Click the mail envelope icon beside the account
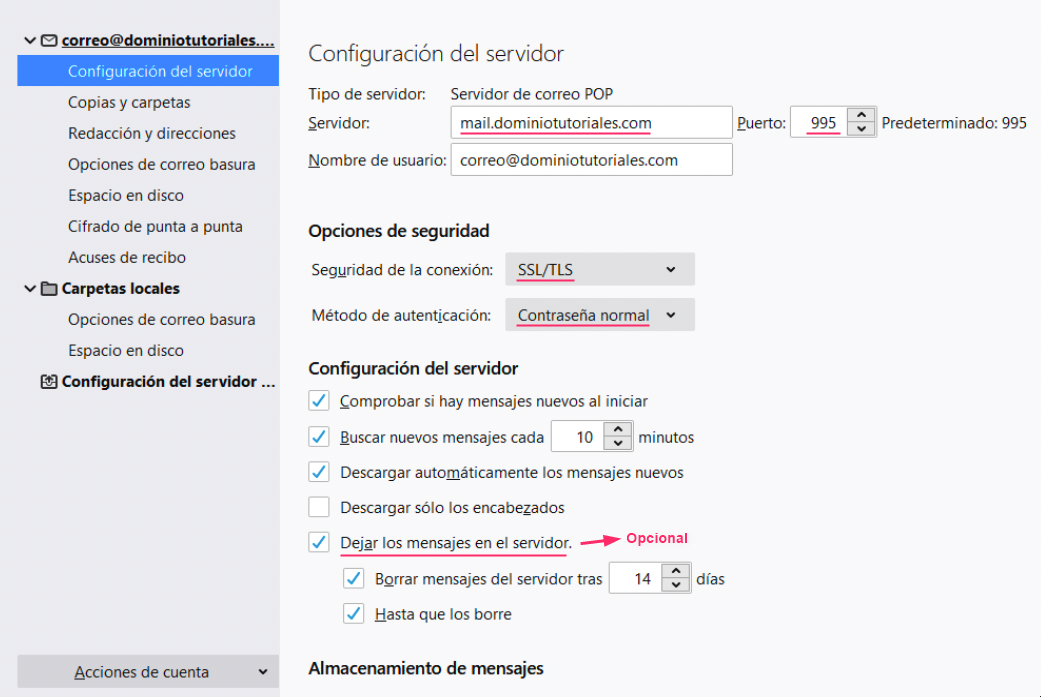This screenshot has width=1041, height=697. coord(49,41)
